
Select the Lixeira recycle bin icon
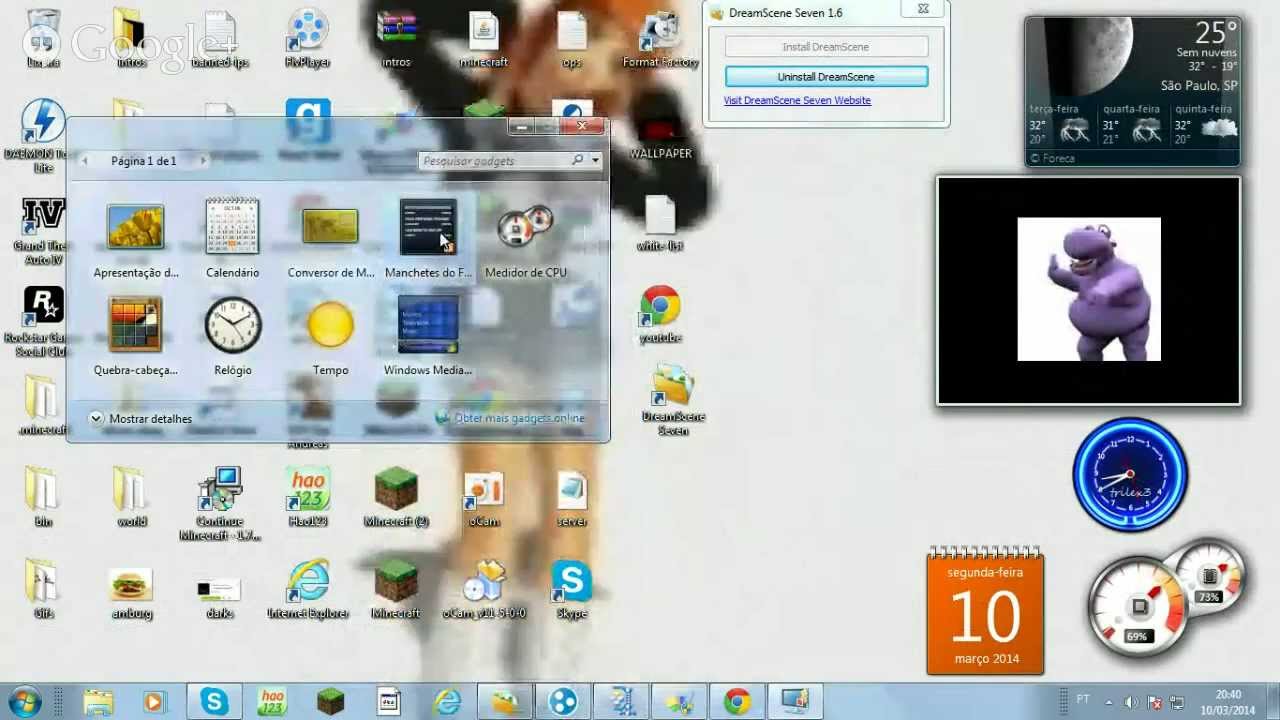pyautogui.click(x=42, y=38)
